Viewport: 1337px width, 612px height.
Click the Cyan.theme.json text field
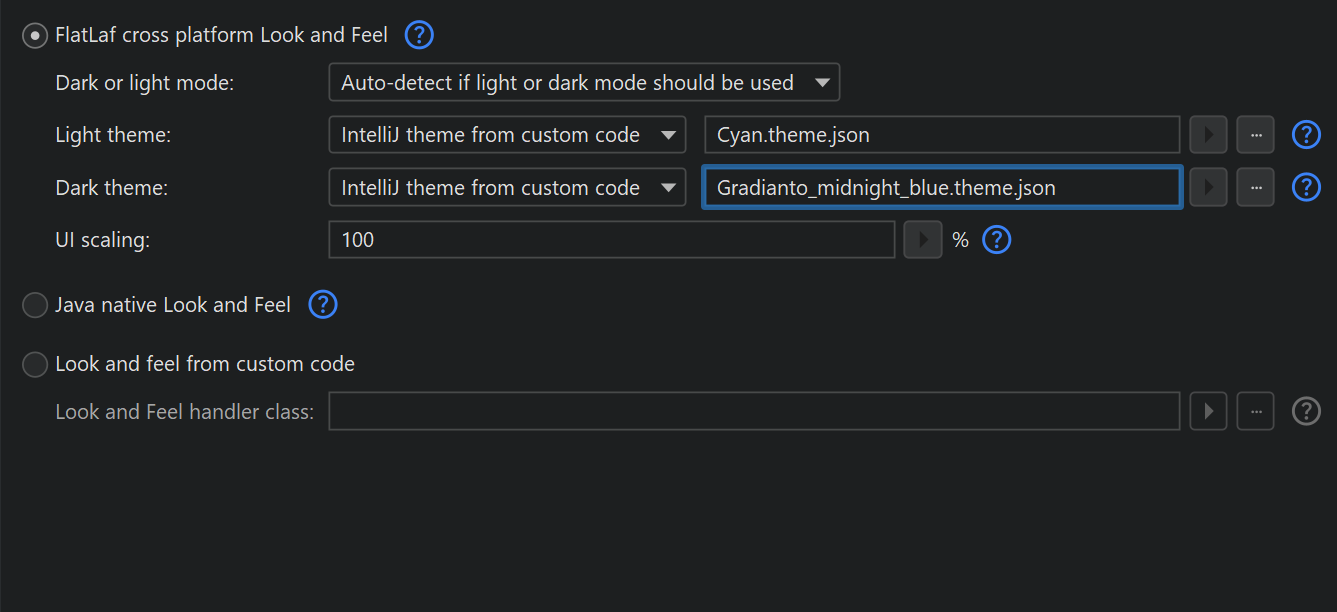coord(941,135)
